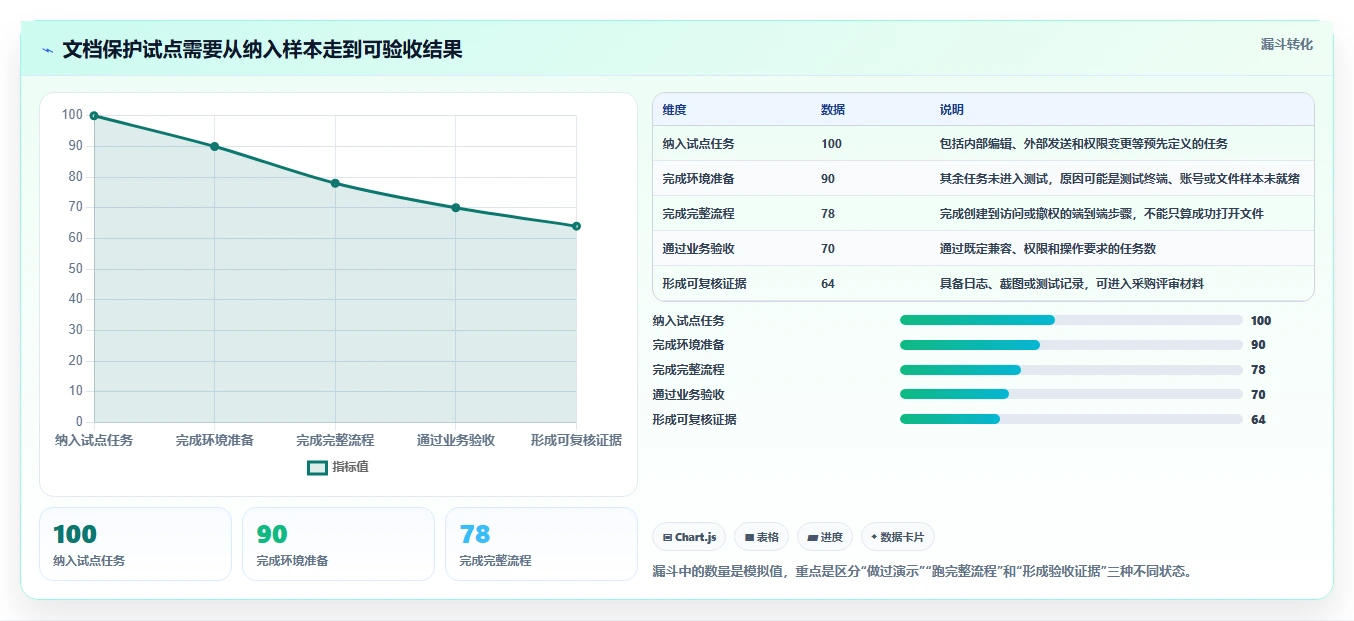Viewport: 1354px width, 621px height.
Task: Select the 进度 tag chip
Action: (x=825, y=537)
